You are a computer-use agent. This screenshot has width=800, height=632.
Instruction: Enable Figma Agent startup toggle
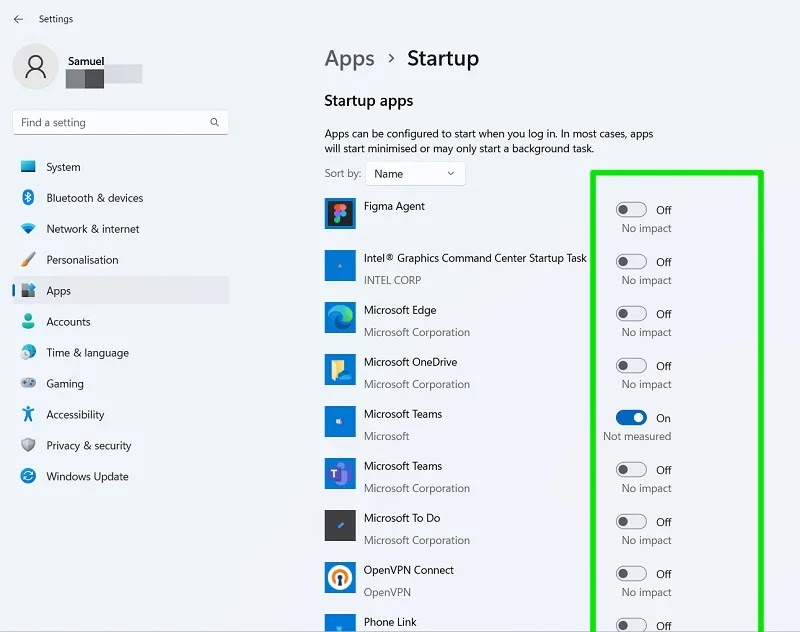[631, 210]
